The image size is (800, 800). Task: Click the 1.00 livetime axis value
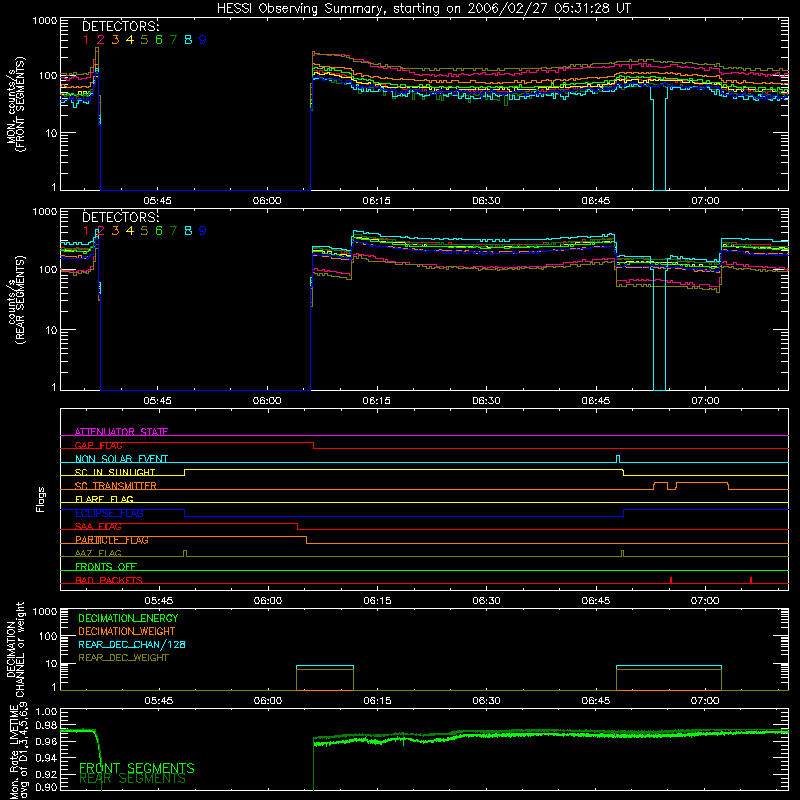46,712
